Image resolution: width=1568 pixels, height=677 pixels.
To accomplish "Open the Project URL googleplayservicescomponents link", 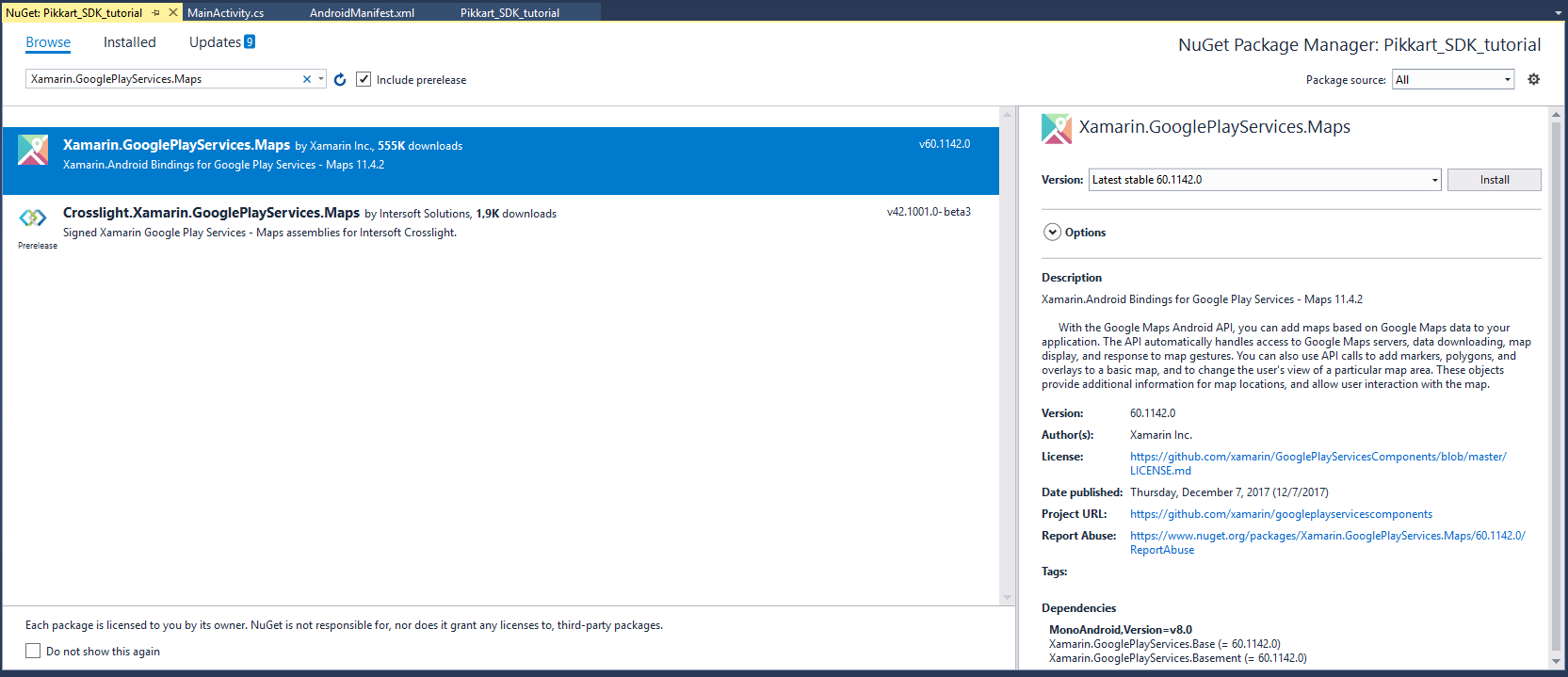I will click(x=1281, y=514).
